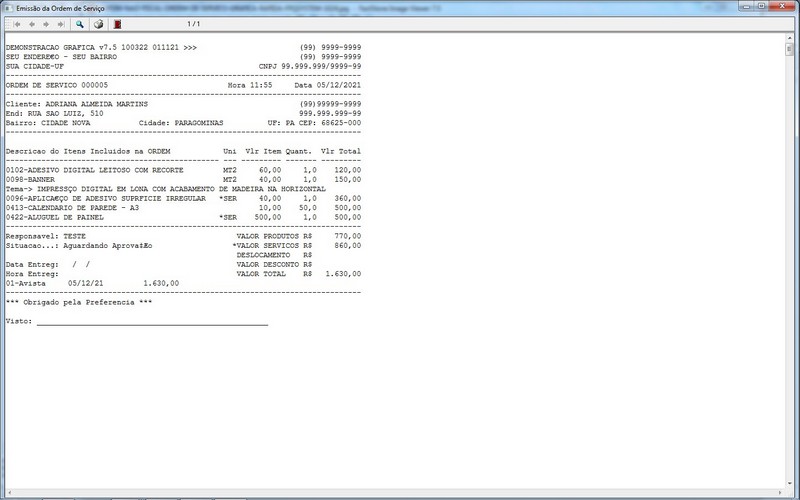Click the 0096-APLICAÇÃO DE ADESIVO item line
This screenshot has width=800, height=500.
click(x=183, y=198)
